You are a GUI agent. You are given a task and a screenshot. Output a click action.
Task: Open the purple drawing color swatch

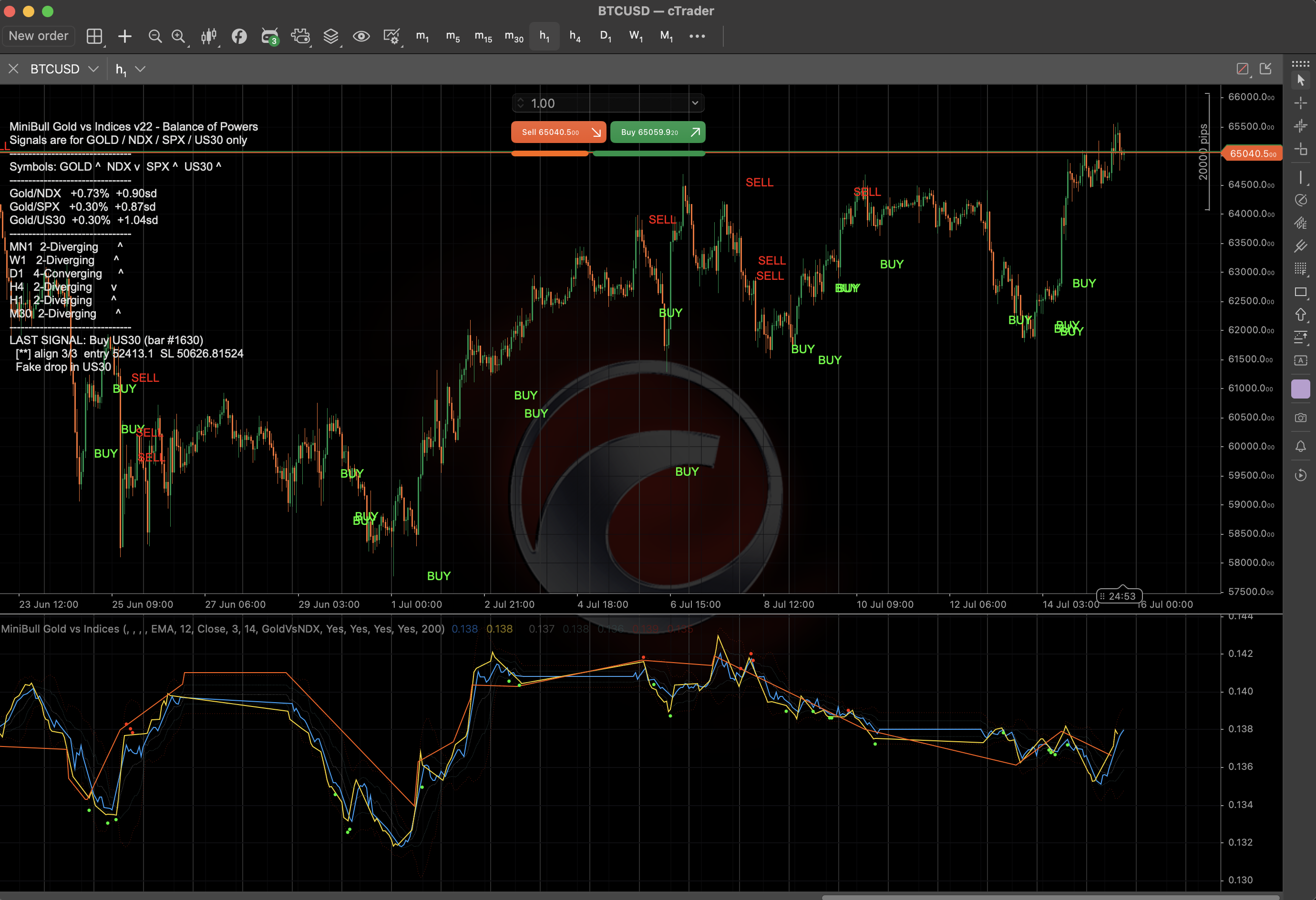(1301, 389)
